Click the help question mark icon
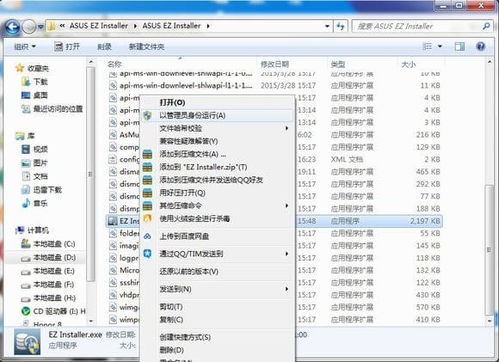Viewport: 499px width, 362px height. (481, 46)
